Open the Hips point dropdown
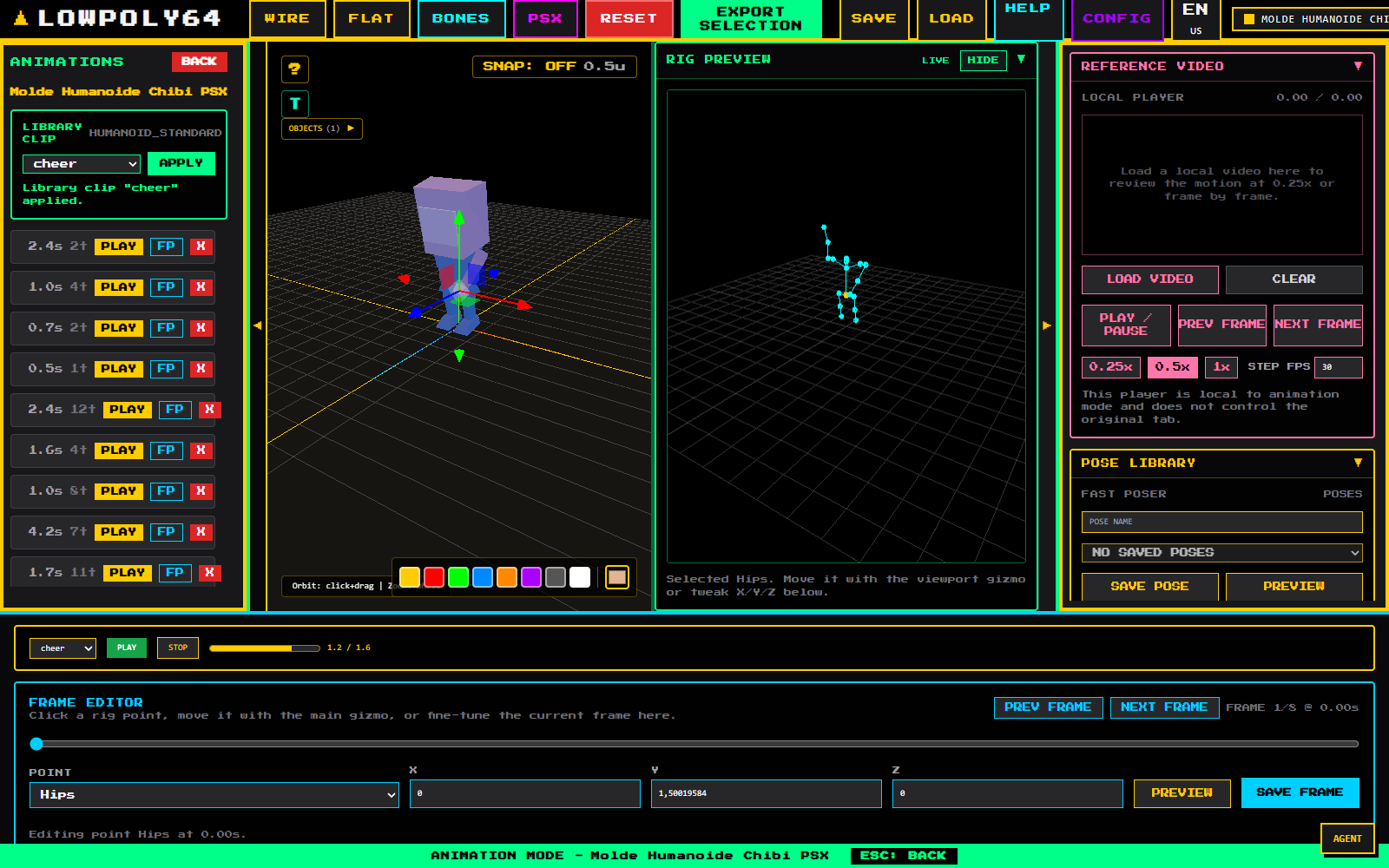 coord(214,795)
